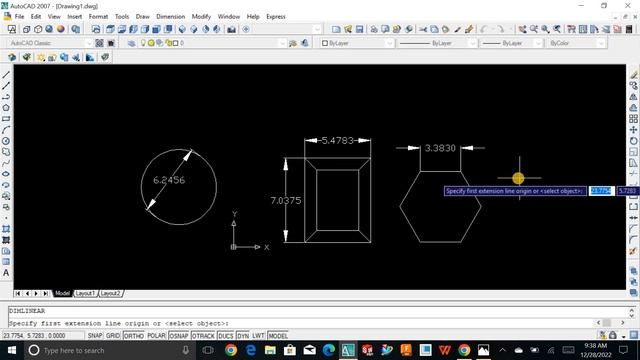640x360 pixels.
Task: Click the Match Properties brush icon
Action: pyautogui.click(x=458, y=29)
